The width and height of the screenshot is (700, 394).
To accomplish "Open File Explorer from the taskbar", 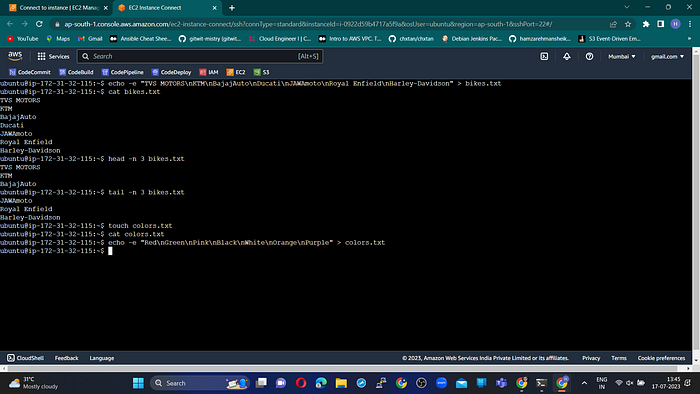I will pyautogui.click(x=341, y=383).
